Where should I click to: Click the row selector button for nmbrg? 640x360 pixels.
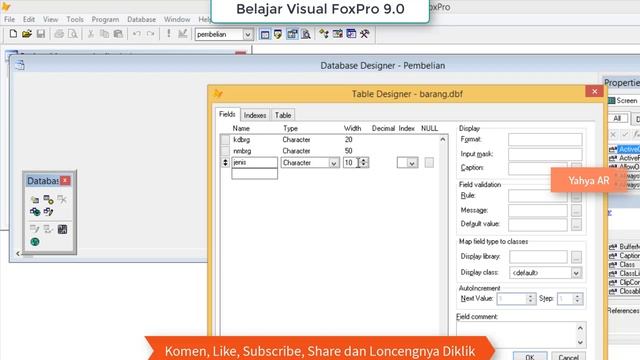[x=225, y=151]
